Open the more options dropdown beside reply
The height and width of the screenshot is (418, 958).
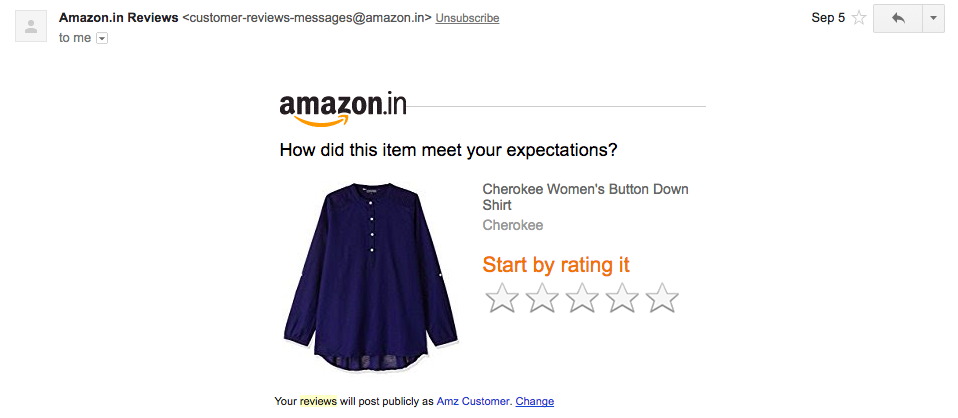933,18
